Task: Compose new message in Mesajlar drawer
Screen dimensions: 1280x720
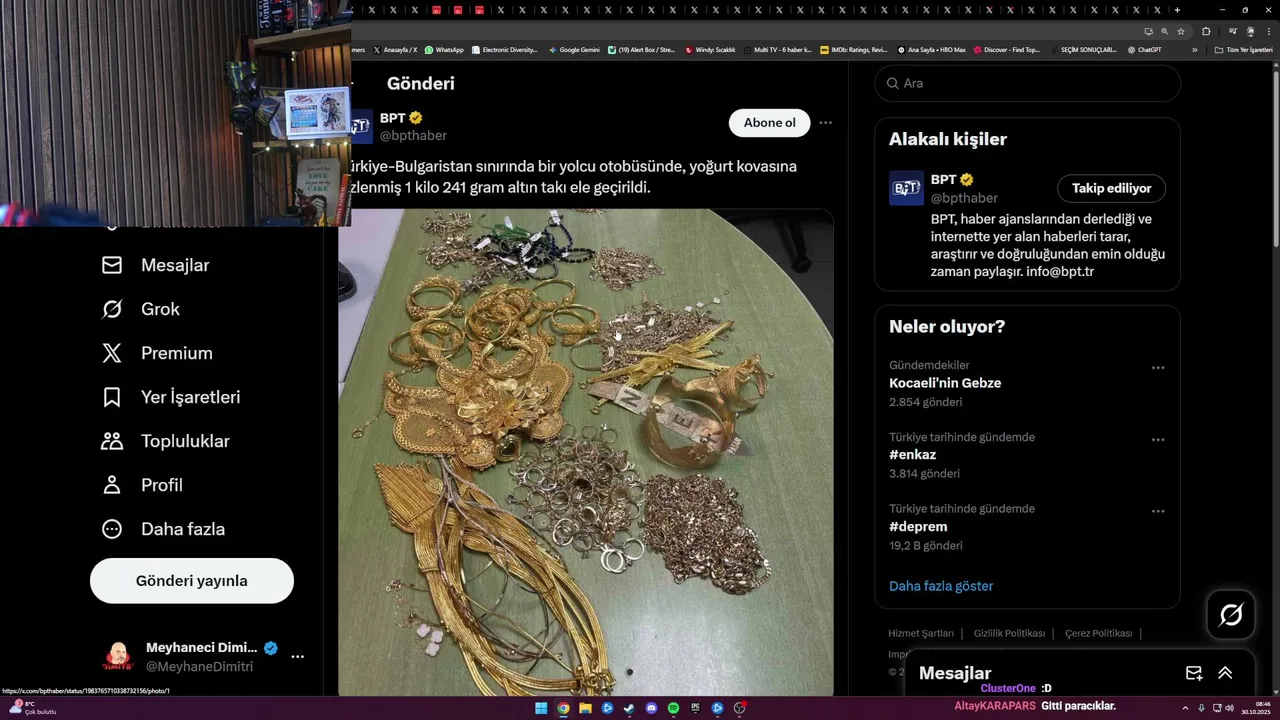Action: 1194,673
